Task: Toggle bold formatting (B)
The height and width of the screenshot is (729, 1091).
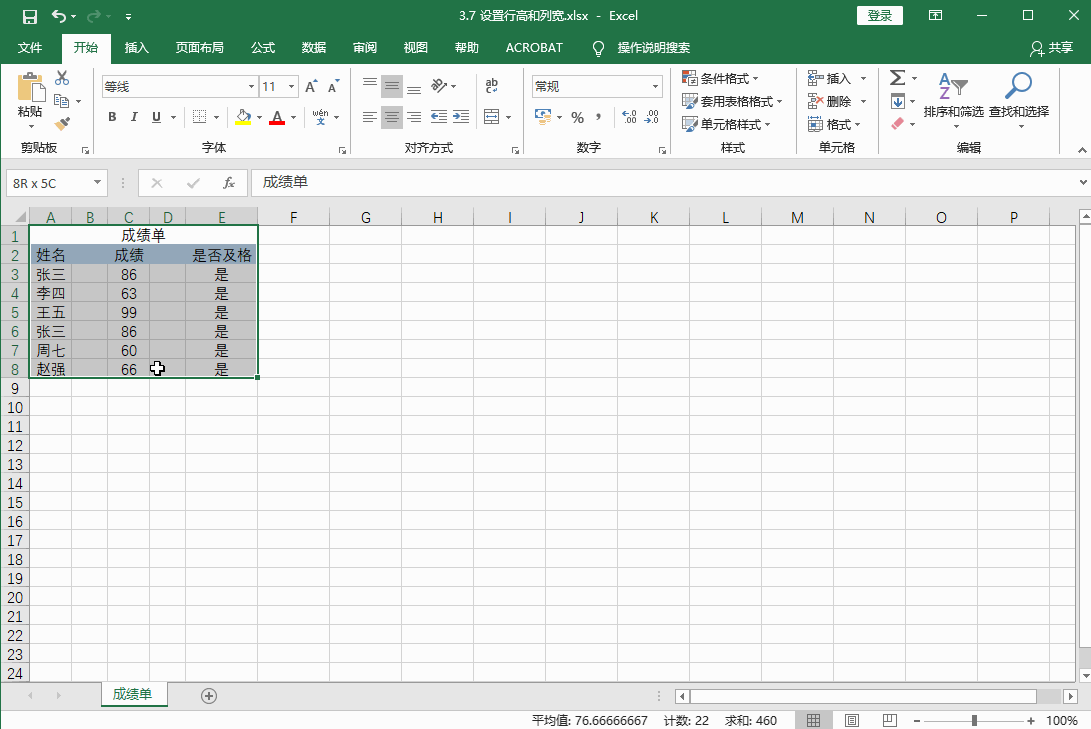Action: pyautogui.click(x=112, y=117)
